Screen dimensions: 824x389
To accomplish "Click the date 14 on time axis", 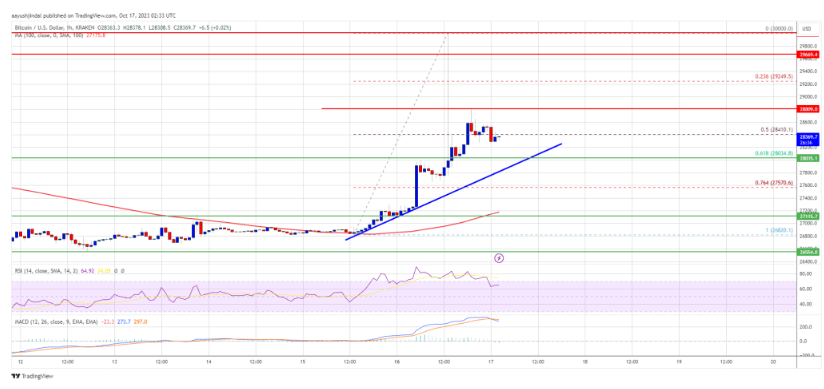I will (209, 362).
